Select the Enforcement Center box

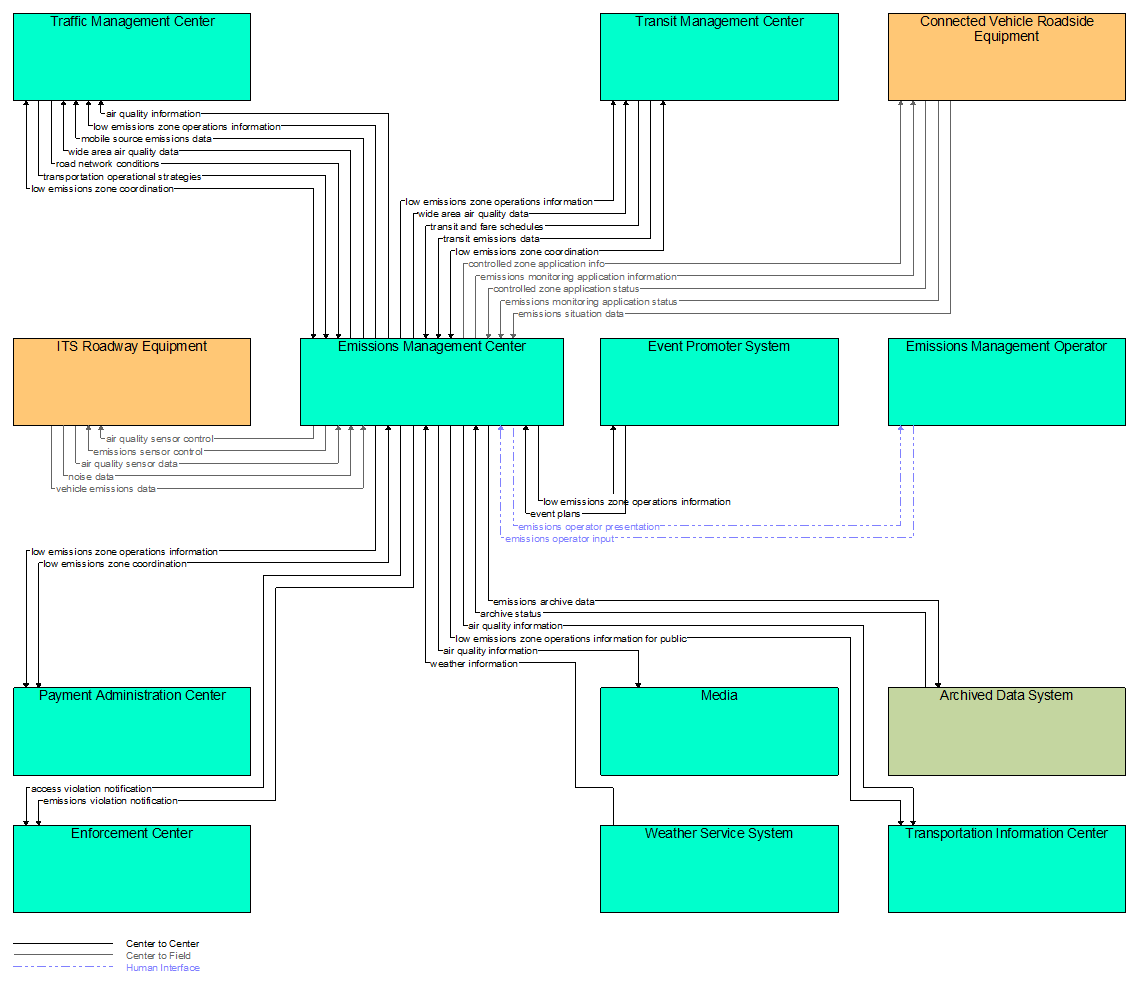(132, 869)
